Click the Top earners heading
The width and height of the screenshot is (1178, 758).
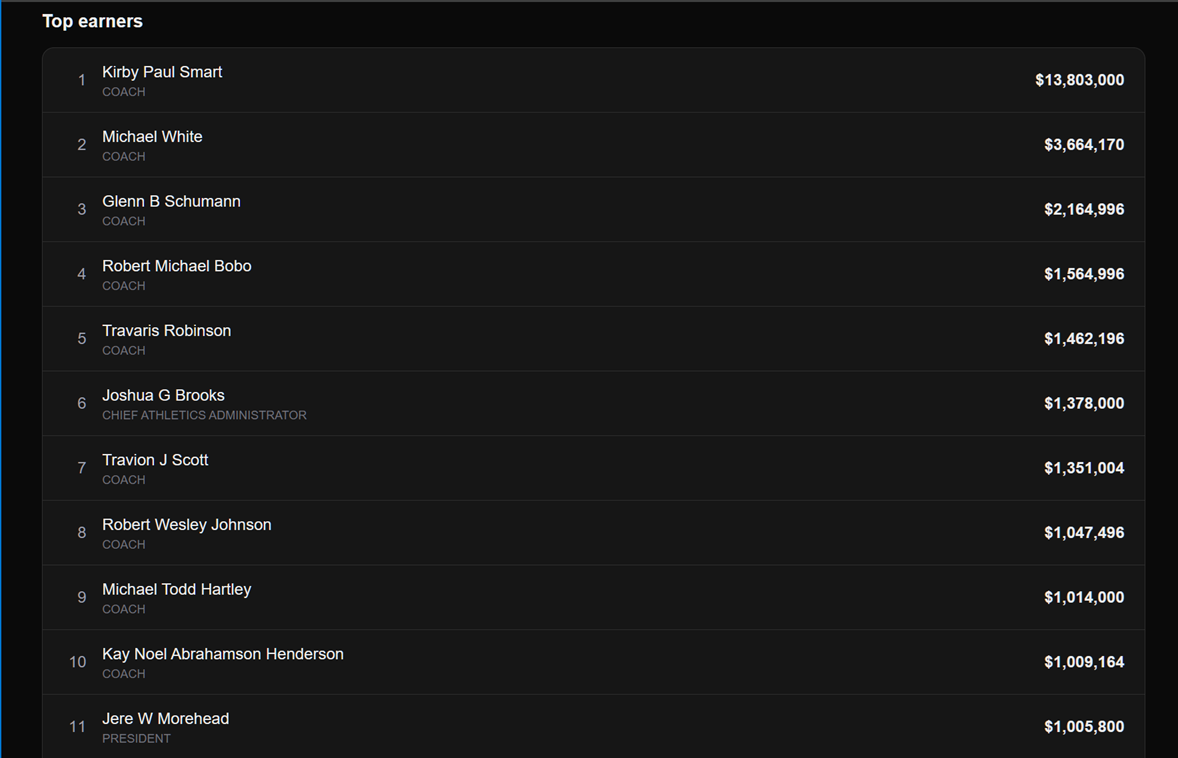[92, 21]
